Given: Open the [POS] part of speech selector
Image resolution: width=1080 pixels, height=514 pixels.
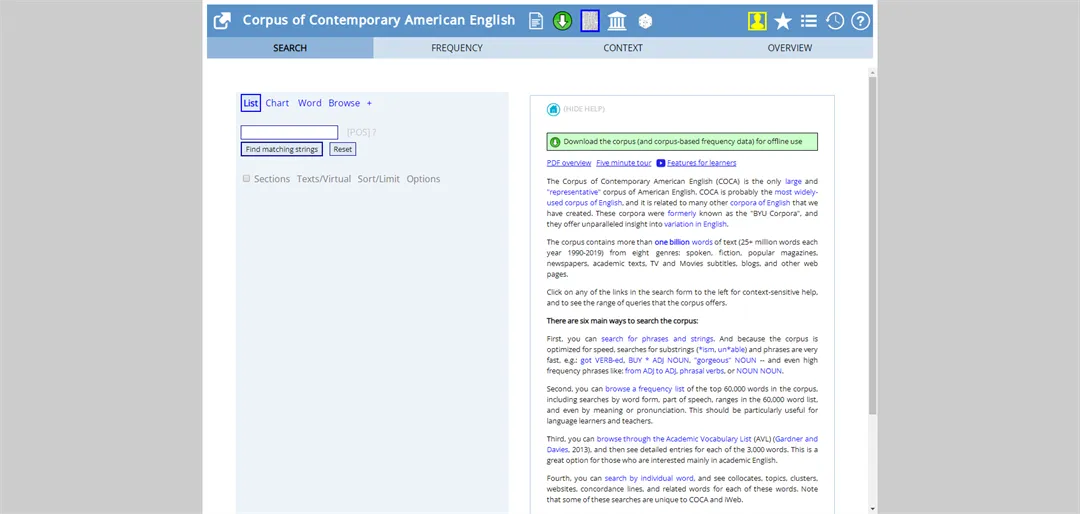Looking at the screenshot, I should (362, 132).
